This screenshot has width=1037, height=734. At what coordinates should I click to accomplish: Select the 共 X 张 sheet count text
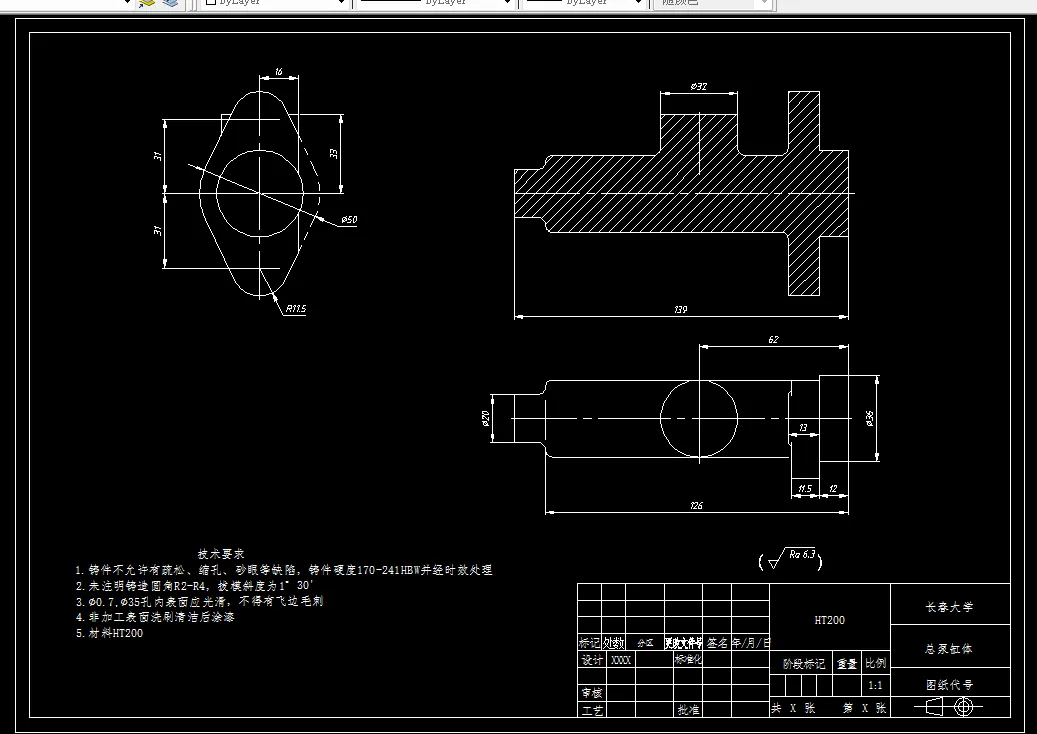pos(793,708)
